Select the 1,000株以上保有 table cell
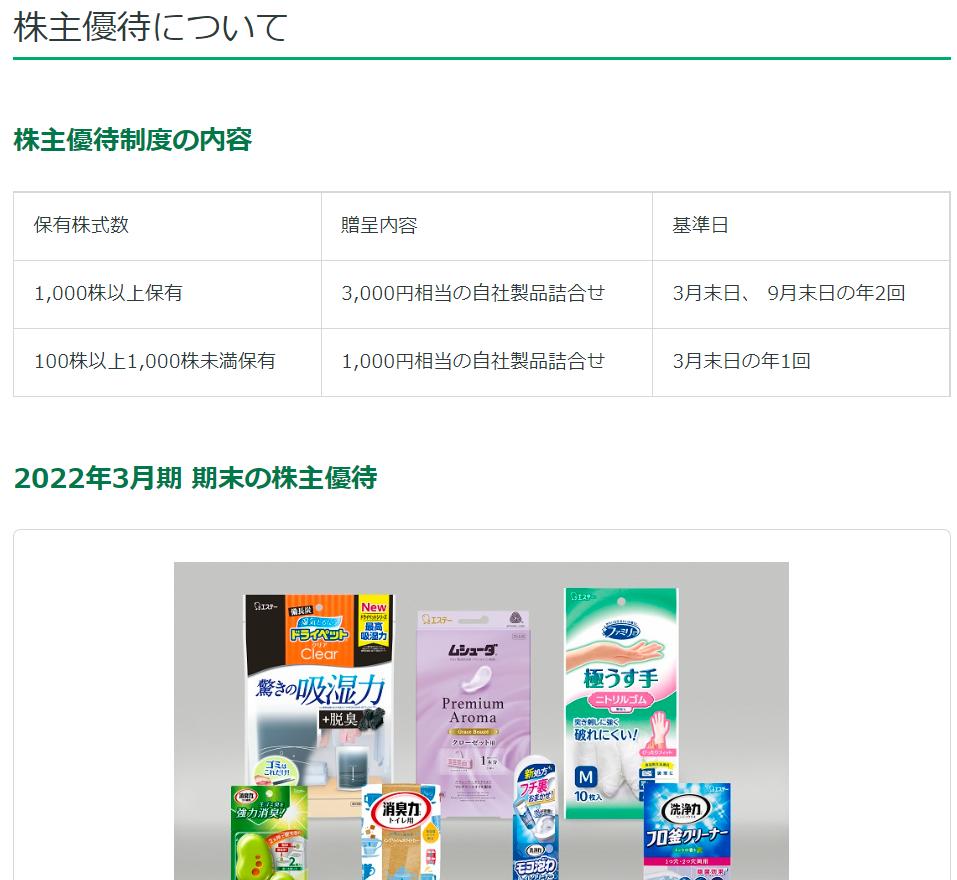Viewport: 957px width, 880px height. pyautogui.click(x=108, y=293)
